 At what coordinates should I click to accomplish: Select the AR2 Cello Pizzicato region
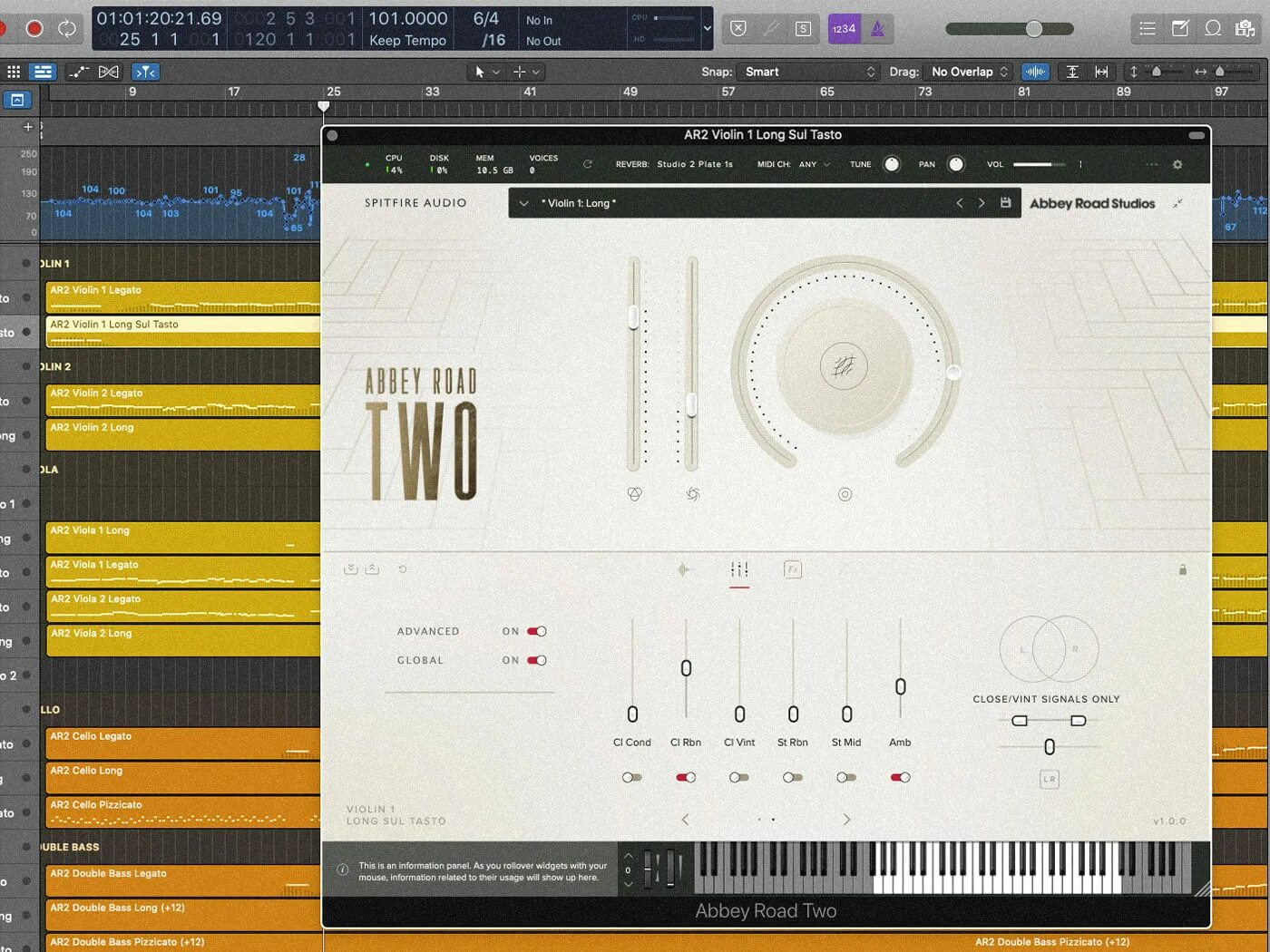pos(184,811)
